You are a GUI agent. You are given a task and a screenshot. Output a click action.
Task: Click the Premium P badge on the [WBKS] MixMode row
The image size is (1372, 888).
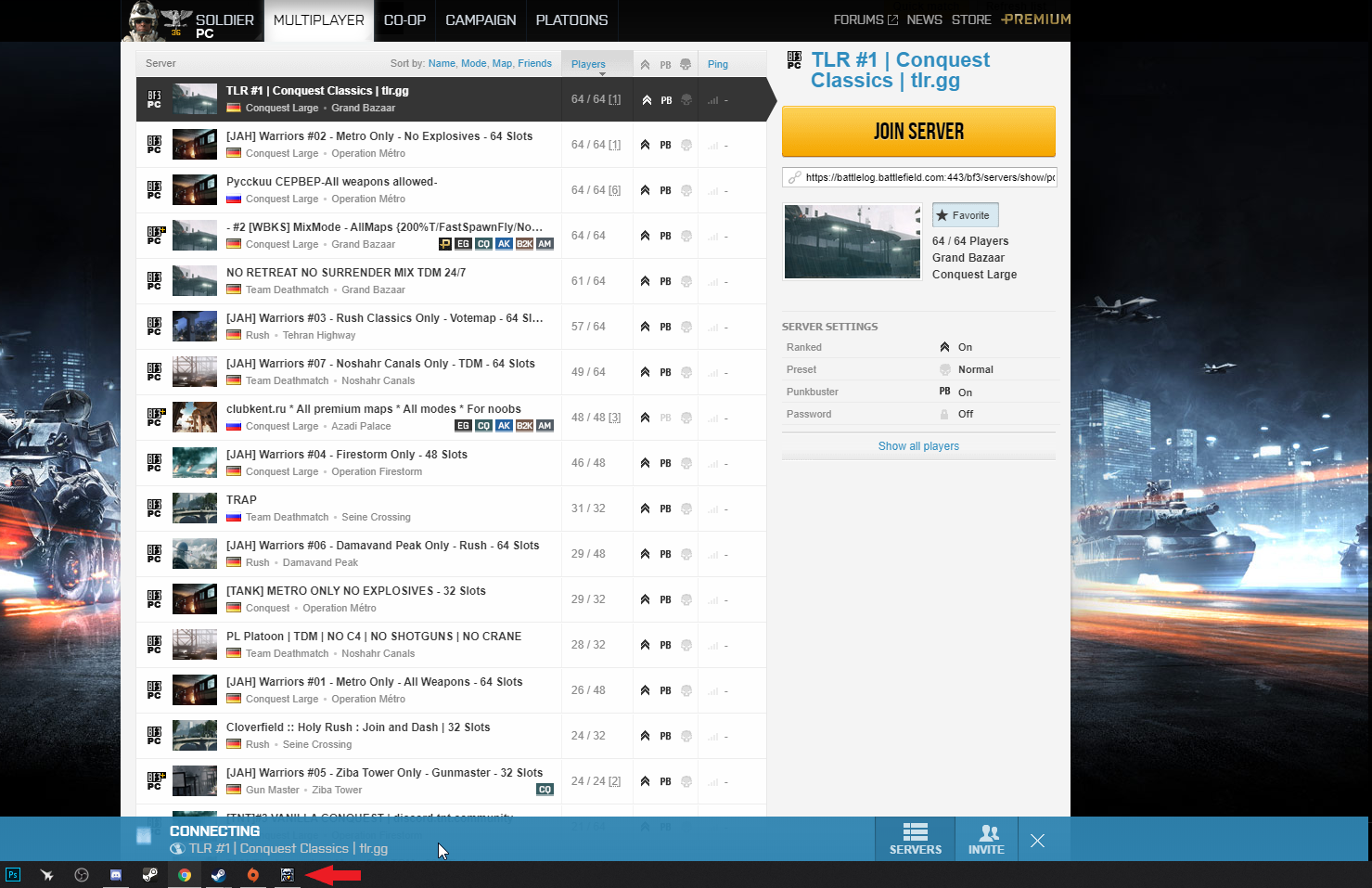[445, 244]
